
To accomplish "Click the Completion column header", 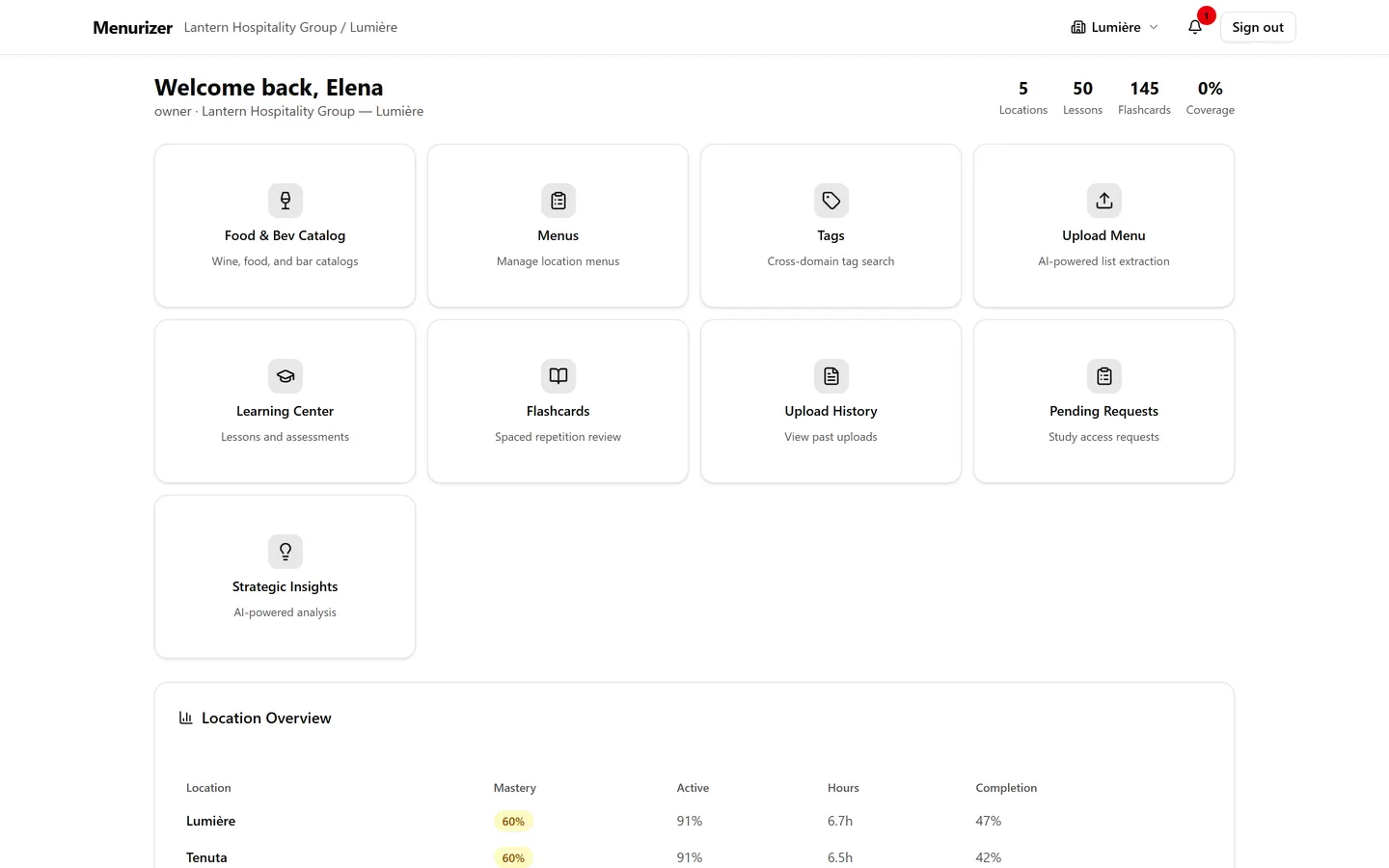I will coord(1006,788).
